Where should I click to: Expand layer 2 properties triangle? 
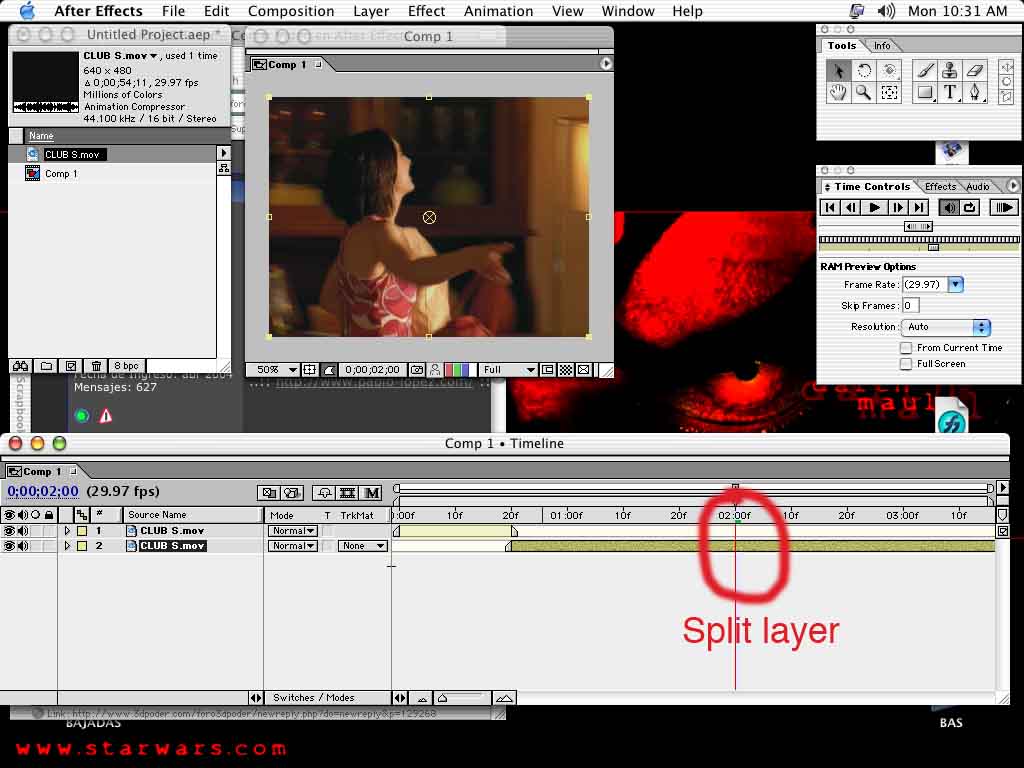coord(67,546)
